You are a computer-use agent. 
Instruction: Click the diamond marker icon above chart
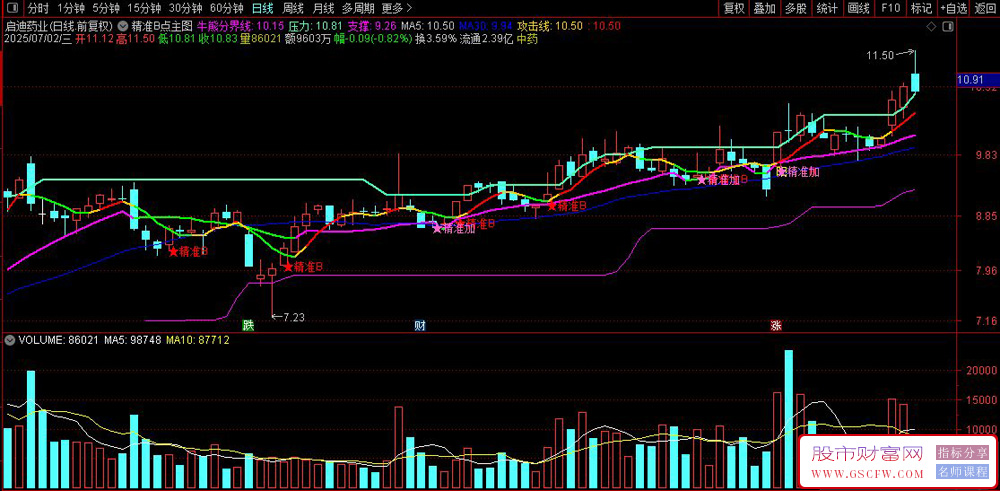coord(930,27)
